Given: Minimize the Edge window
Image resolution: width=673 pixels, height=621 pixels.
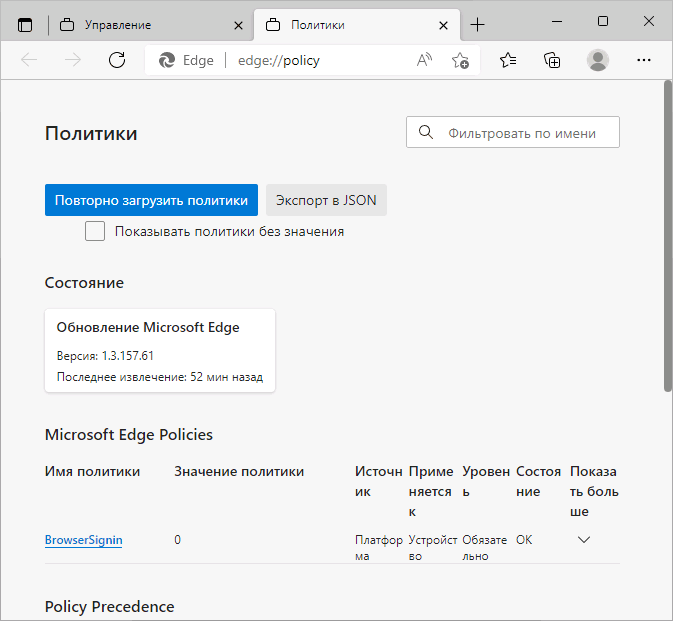Looking at the screenshot, I should tap(557, 21).
